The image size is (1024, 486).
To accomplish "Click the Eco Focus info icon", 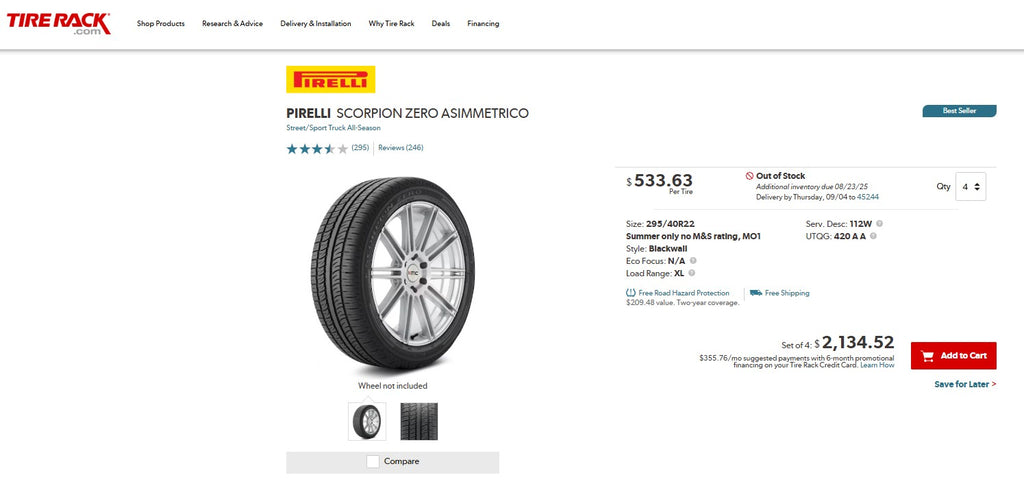I will click(693, 260).
